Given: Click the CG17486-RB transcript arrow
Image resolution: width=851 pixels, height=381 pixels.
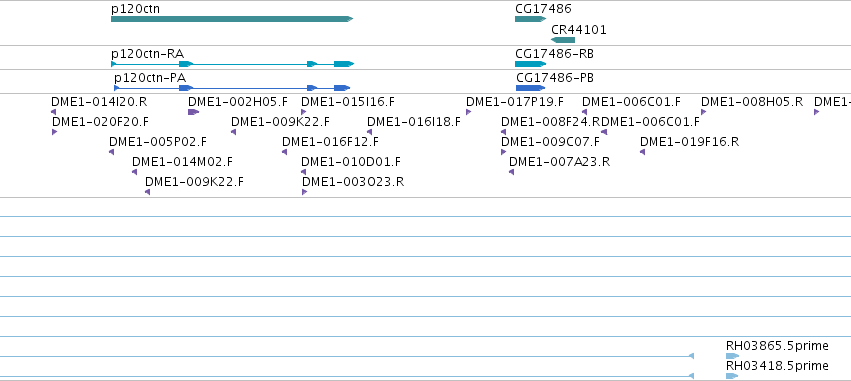Looking at the screenshot, I should tap(530, 64).
